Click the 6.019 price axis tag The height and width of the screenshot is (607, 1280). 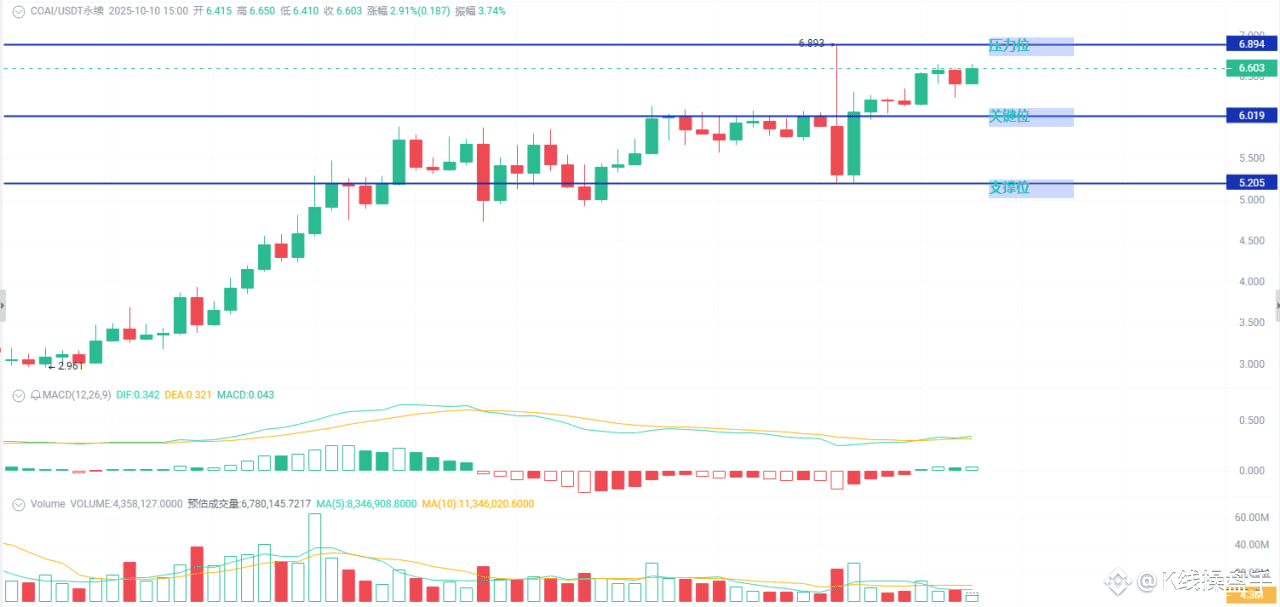coord(1251,116)
